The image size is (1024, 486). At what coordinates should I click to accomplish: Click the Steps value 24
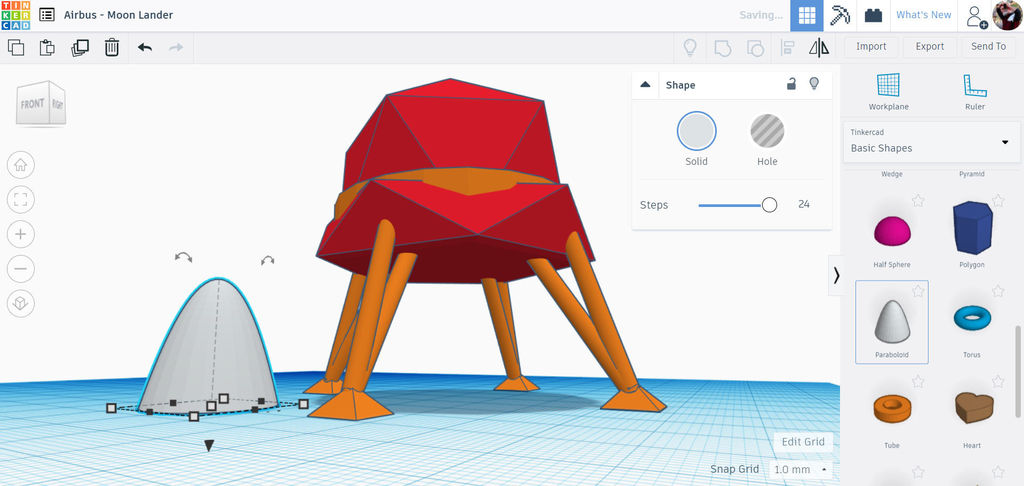pos(804,204)
